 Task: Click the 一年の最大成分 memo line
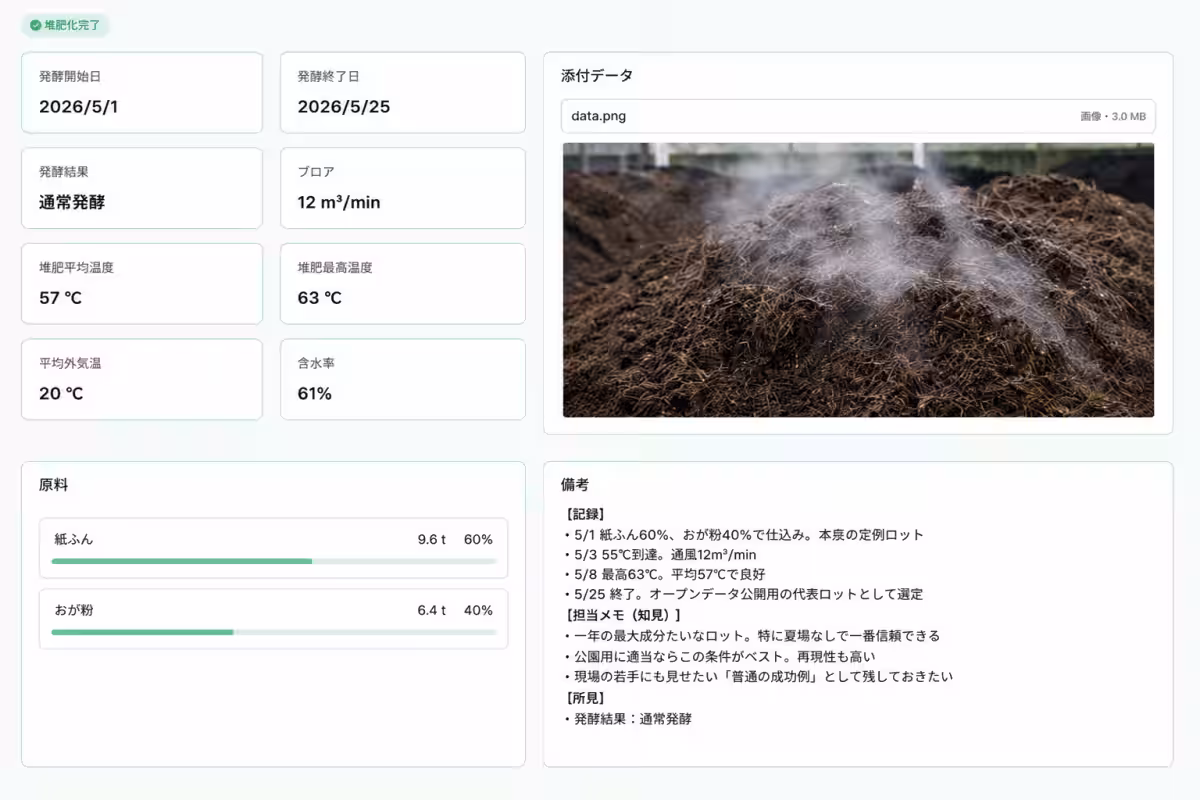[x=751, y=636]
